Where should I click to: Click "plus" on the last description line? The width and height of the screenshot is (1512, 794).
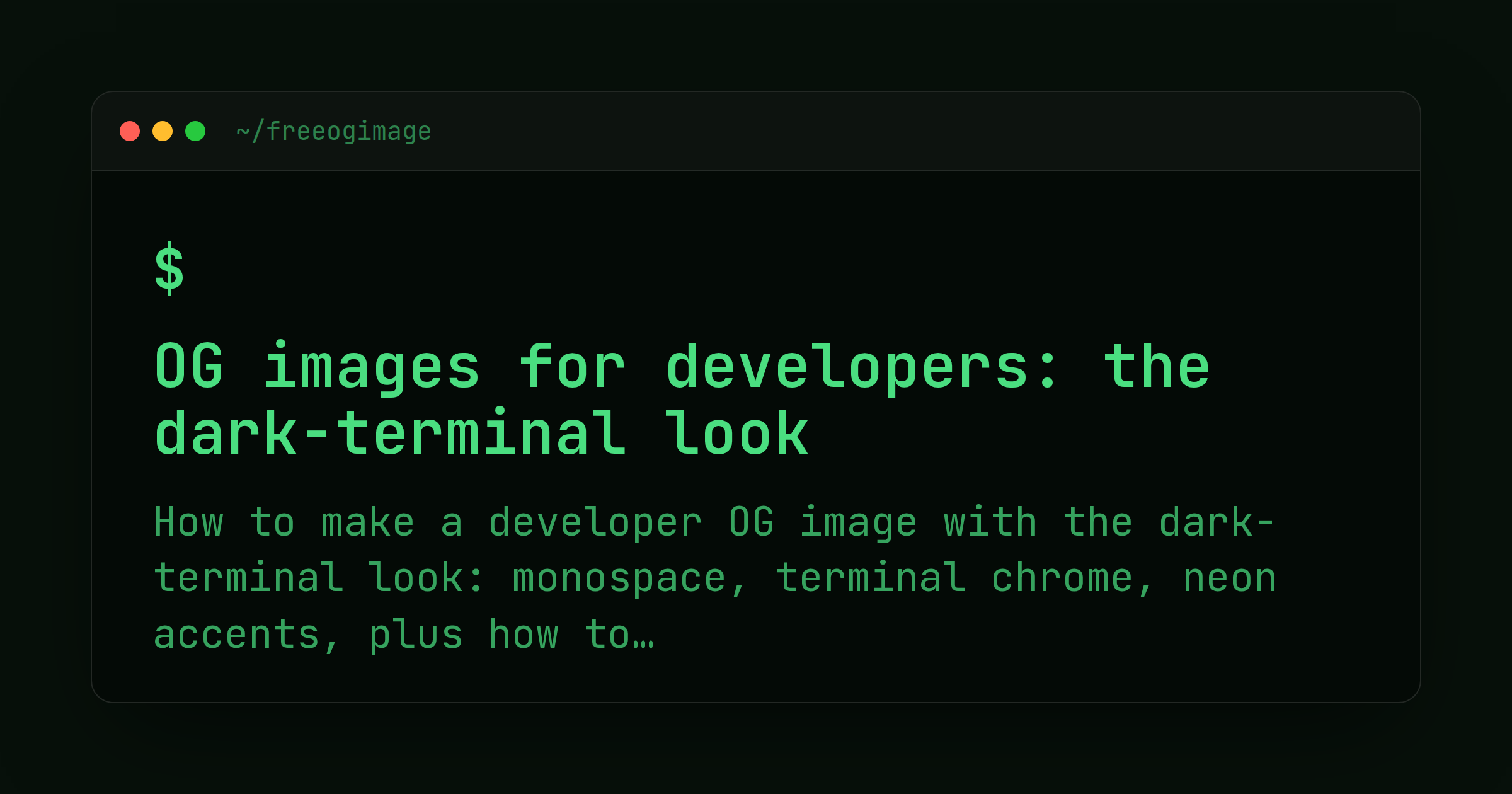[416, 635]
